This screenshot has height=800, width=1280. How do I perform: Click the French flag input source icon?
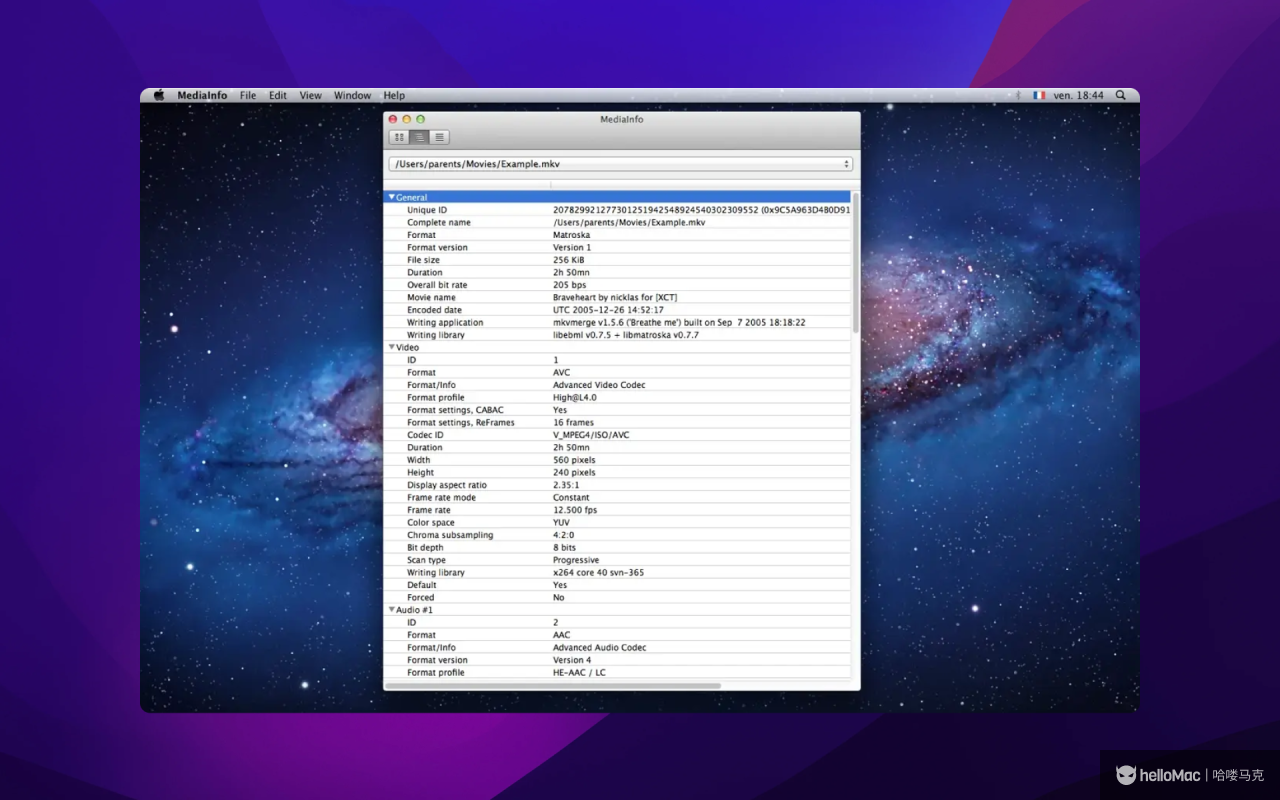(x=1039, y=95)
